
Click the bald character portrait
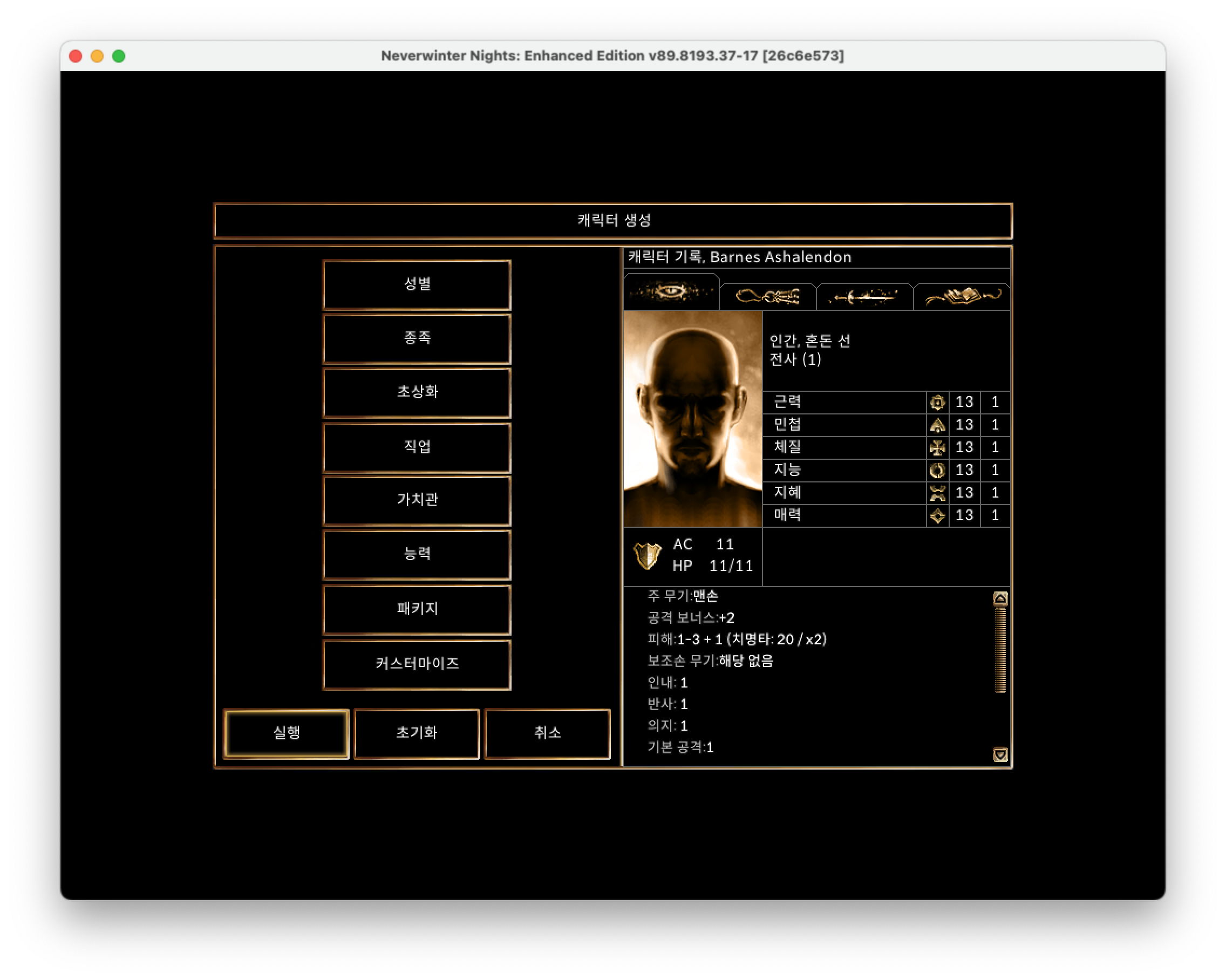pos(692,419)
